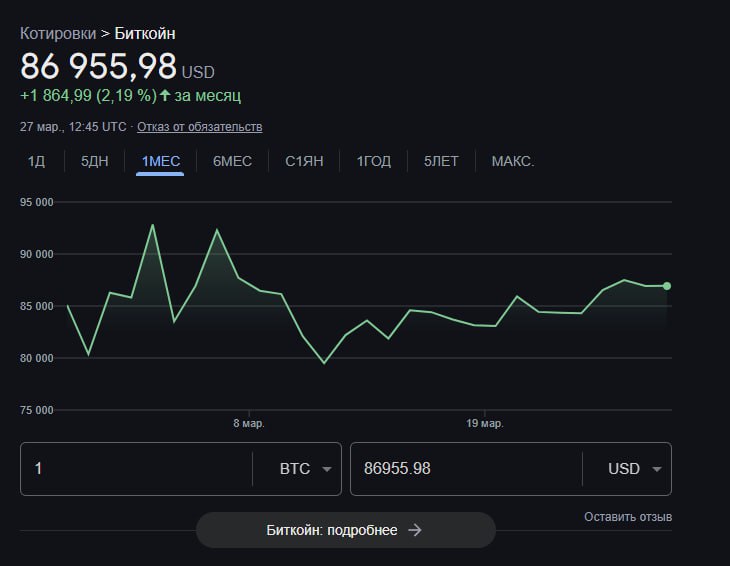
Task: Click the 85 000 axis label
Action: click(37, 306)
